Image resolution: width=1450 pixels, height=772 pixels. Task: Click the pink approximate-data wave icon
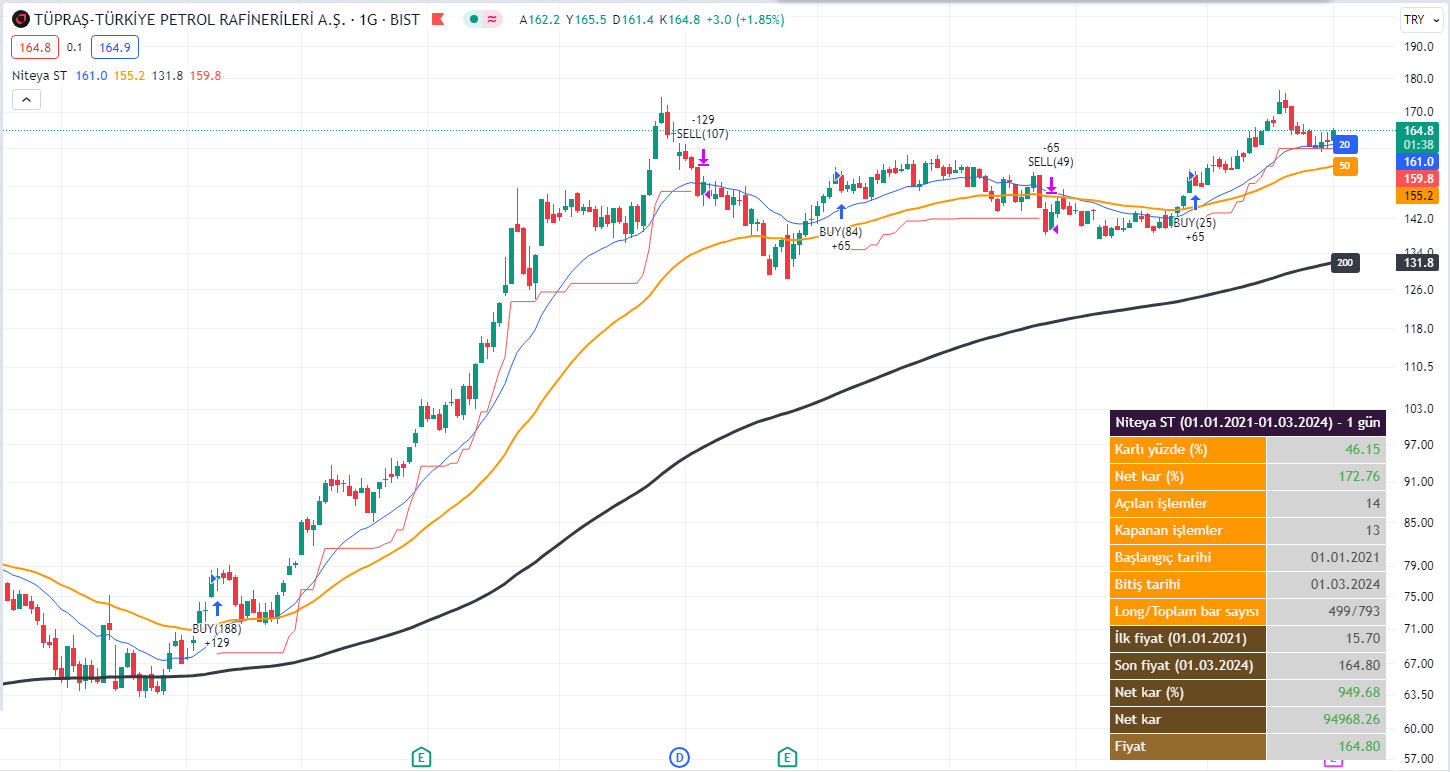[491, 20]
